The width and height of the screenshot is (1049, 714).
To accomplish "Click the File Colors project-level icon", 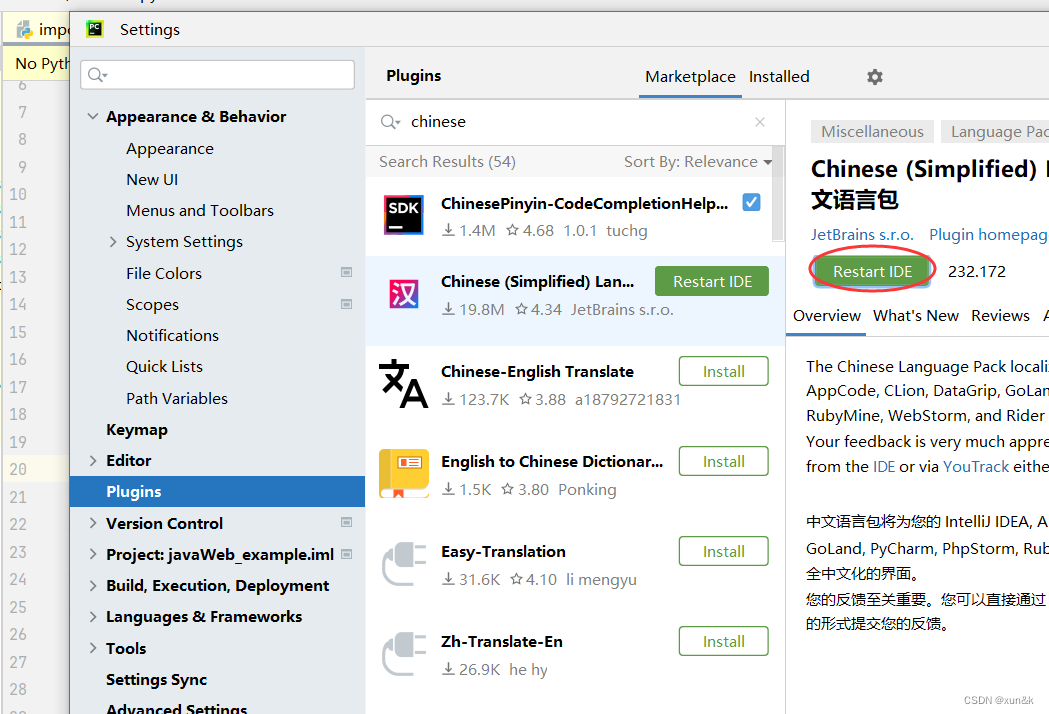I will 347,272.
